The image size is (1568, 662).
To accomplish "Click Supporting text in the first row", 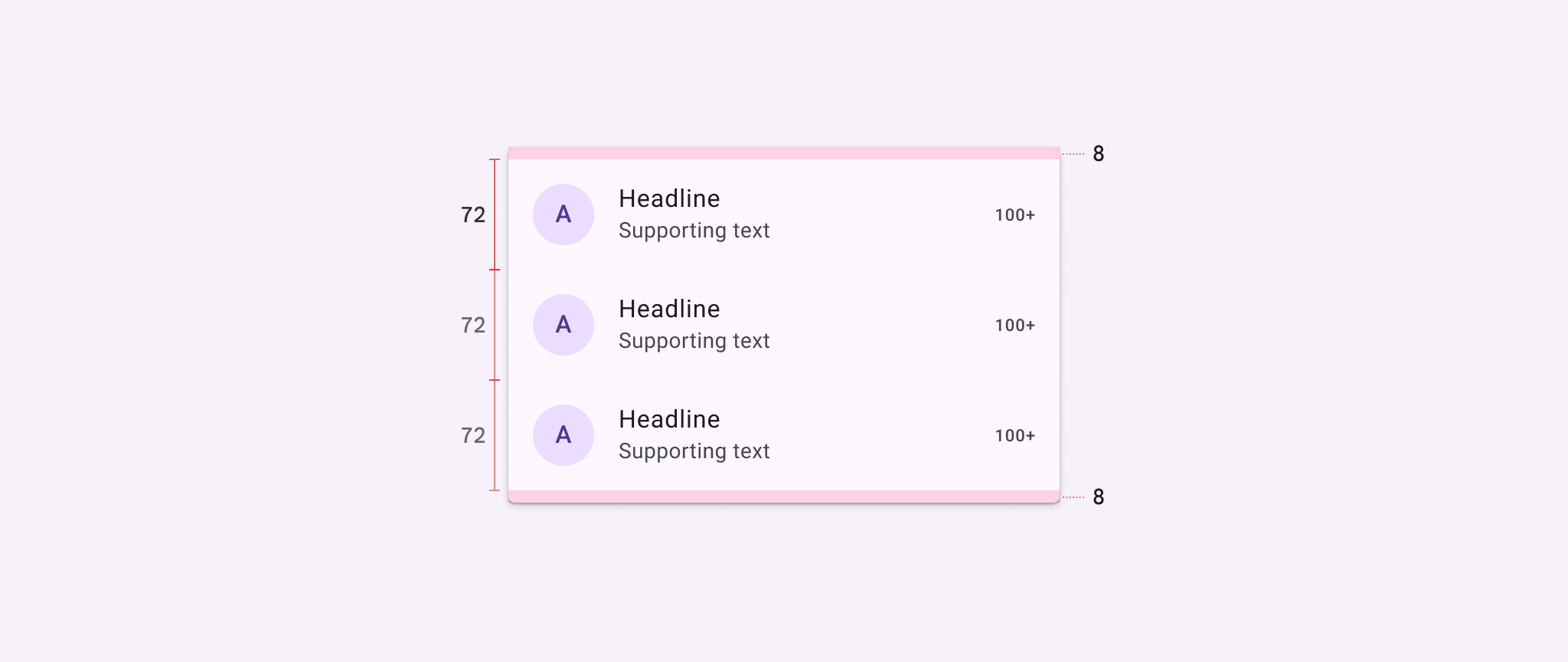I will tap(694, 231).
